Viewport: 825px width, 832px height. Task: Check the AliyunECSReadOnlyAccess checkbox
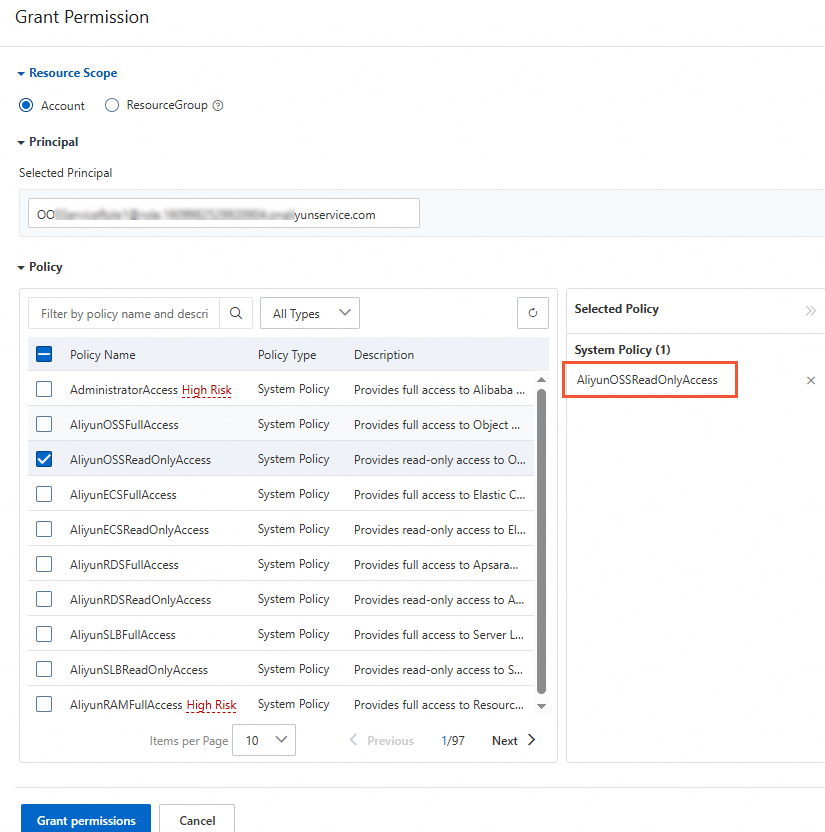44,529
